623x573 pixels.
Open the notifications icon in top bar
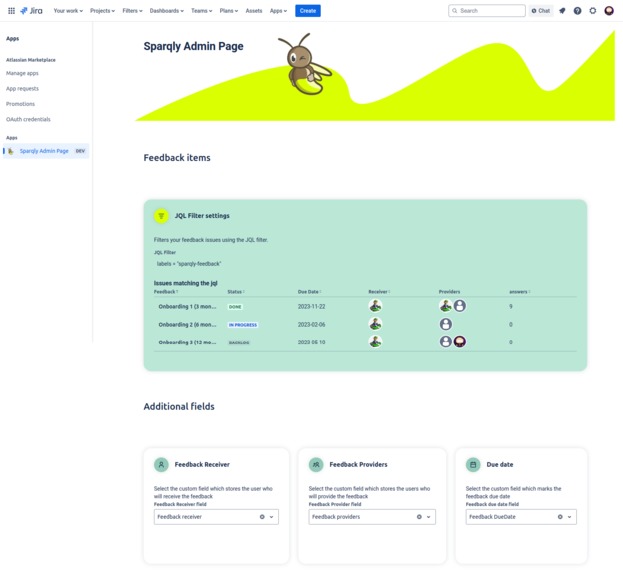(562, 11)
